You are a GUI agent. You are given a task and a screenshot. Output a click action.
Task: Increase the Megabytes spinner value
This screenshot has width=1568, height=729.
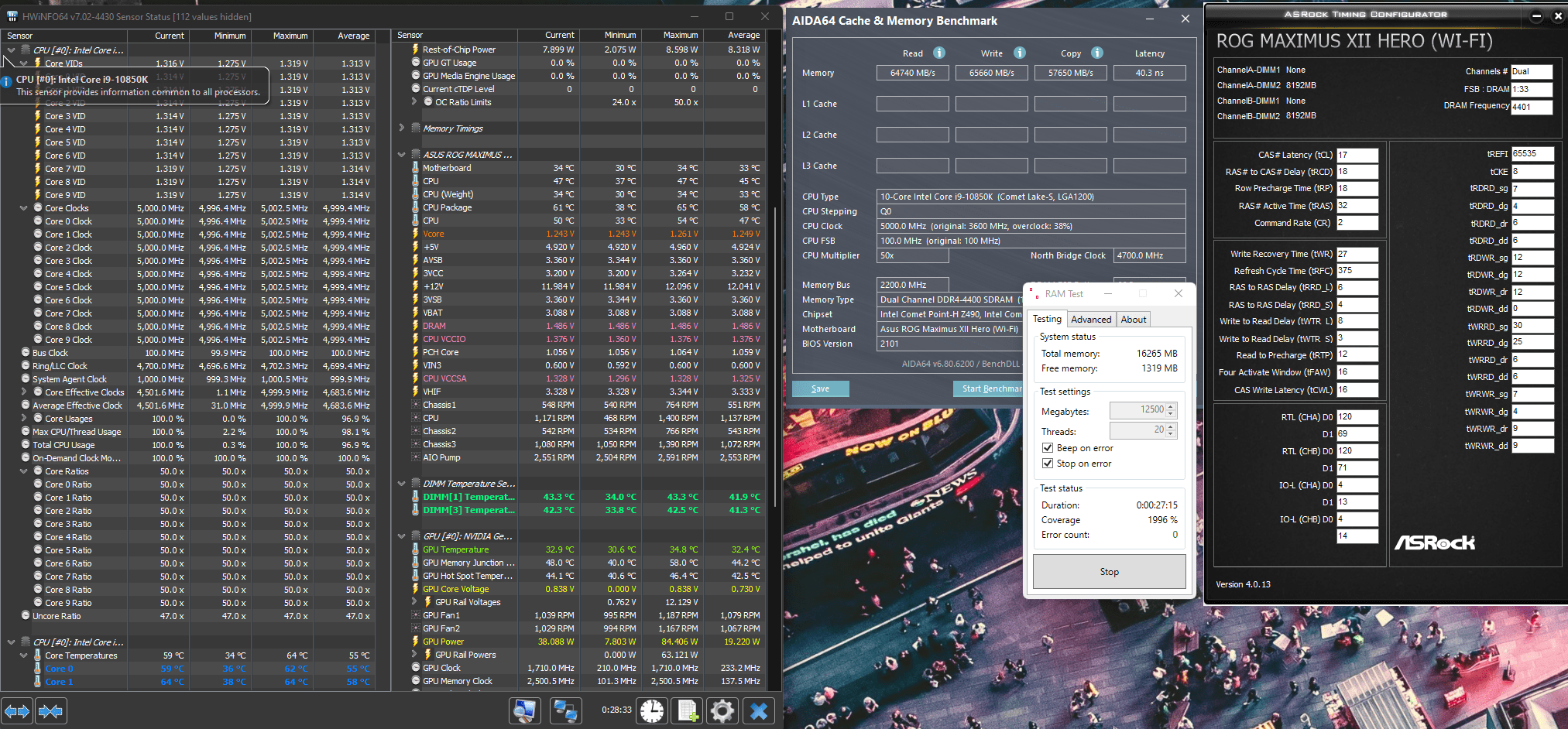click(x=1171, y=406)
